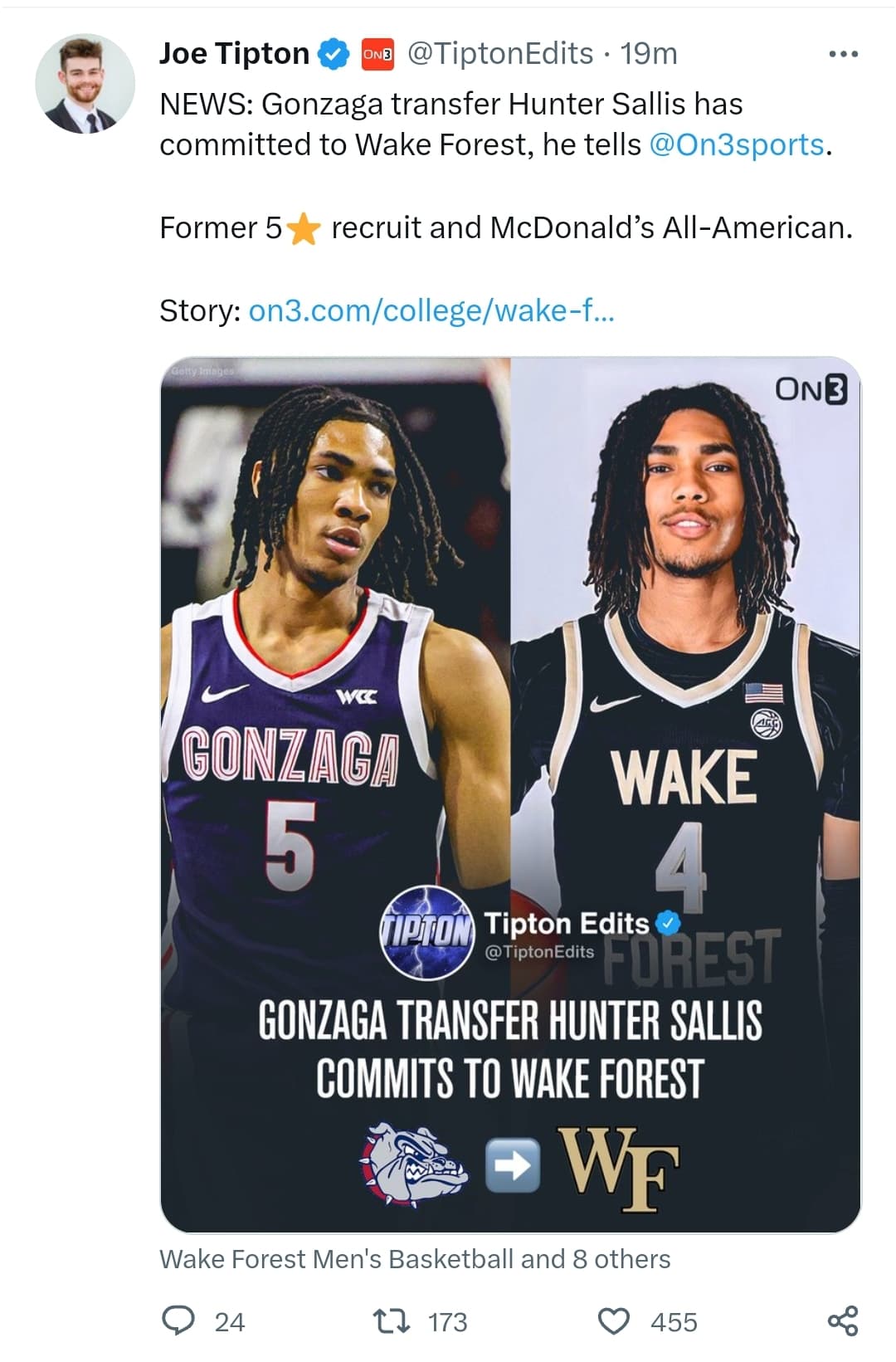Click the On3 logo in the image
Image resolution: width=896 pixels, height=1362 pixels.
(x=811, y=388)
